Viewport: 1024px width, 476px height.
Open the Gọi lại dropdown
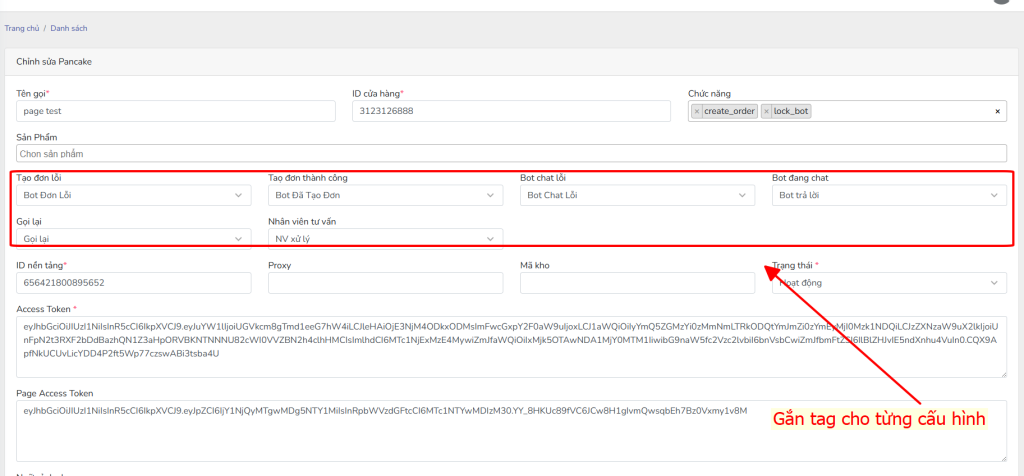[x=133, y=239]
